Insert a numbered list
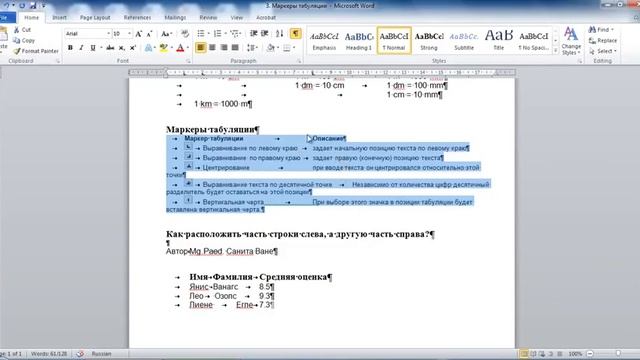Image resolution: width=640 pixels, height=360 pixels. tap(217, 33)
